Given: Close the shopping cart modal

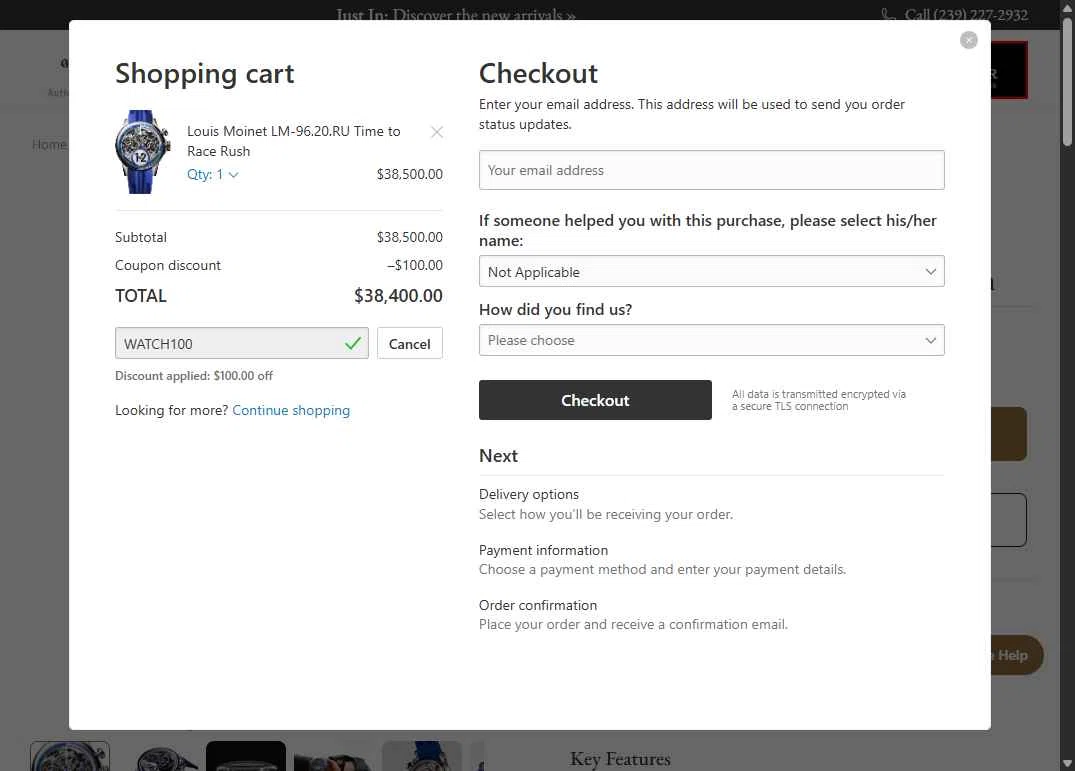Looking at the screenshot, I should pos(968,40).
